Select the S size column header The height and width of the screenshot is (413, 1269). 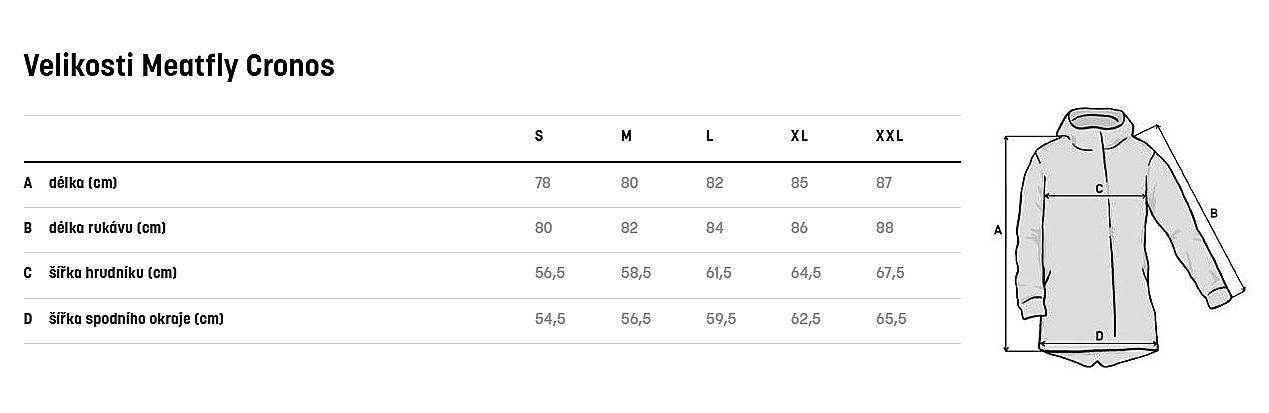pyautogui.click(x=539, y=136)
